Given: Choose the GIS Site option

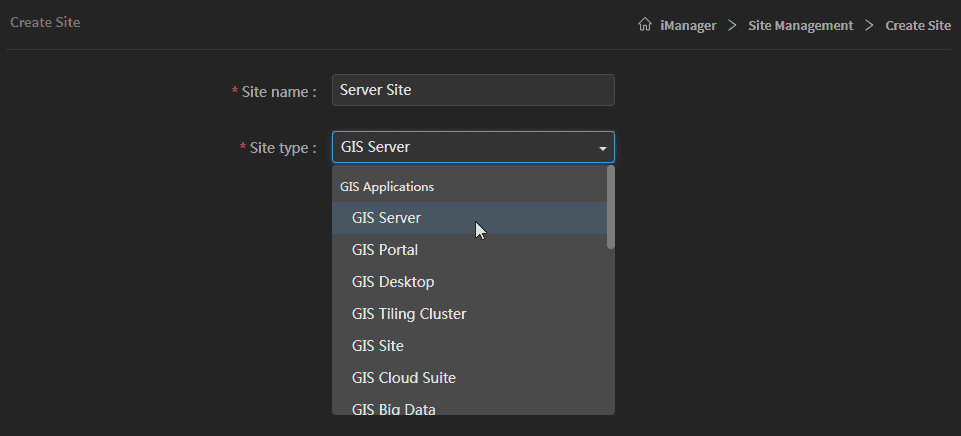Looking at the screenshot, I should [378, 346].
